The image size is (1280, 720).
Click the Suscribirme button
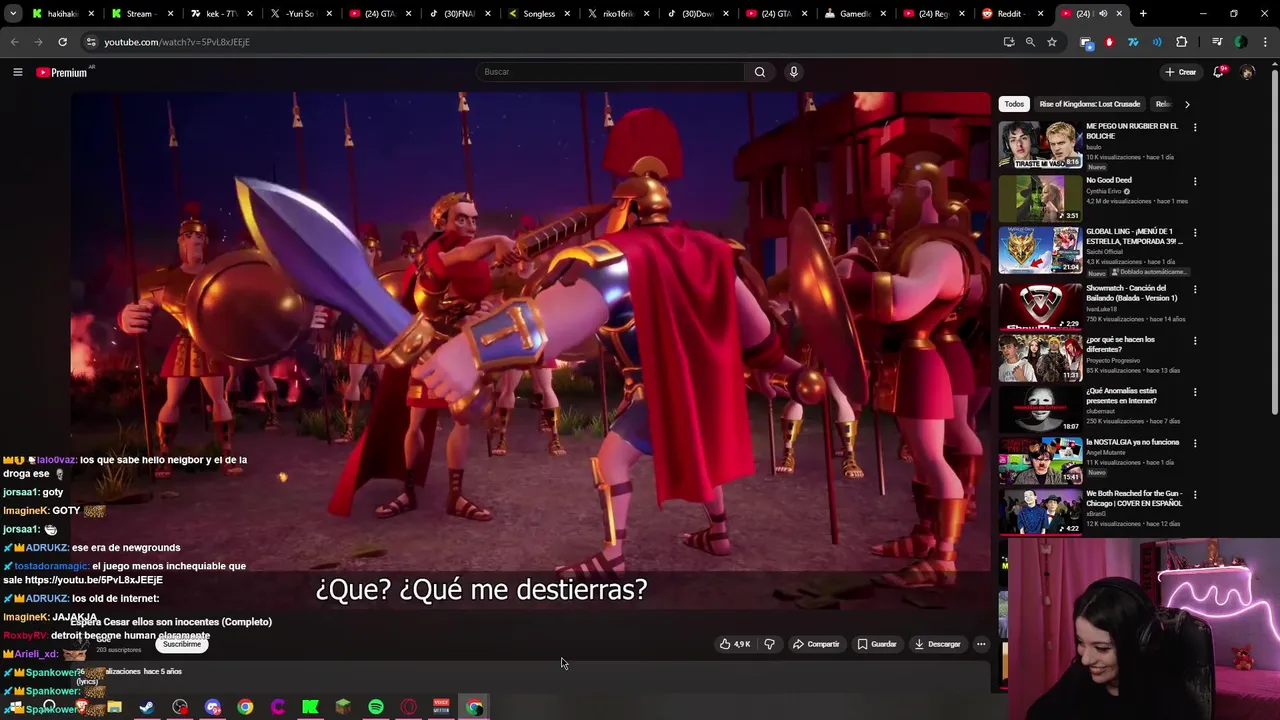tap(182, 644)
